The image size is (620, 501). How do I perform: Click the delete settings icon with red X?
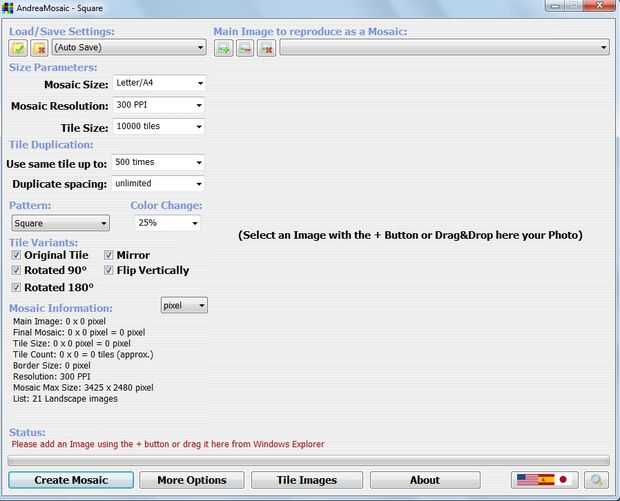39,48
